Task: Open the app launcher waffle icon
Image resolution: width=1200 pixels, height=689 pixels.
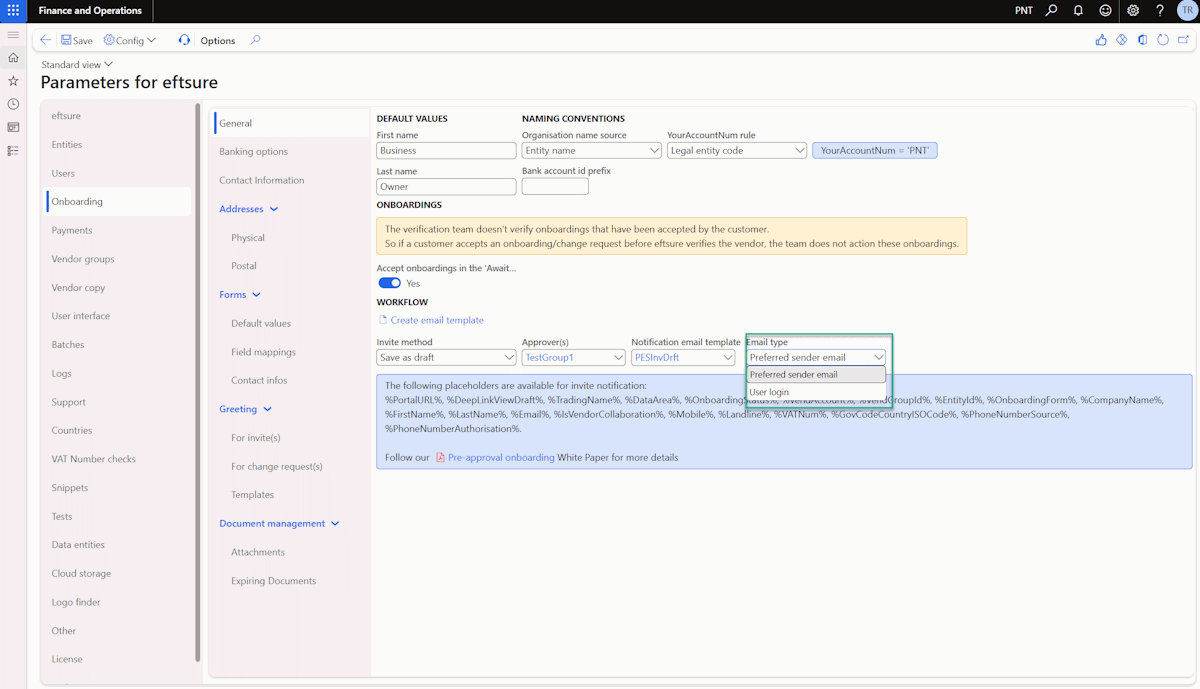Action: [13, 10]
